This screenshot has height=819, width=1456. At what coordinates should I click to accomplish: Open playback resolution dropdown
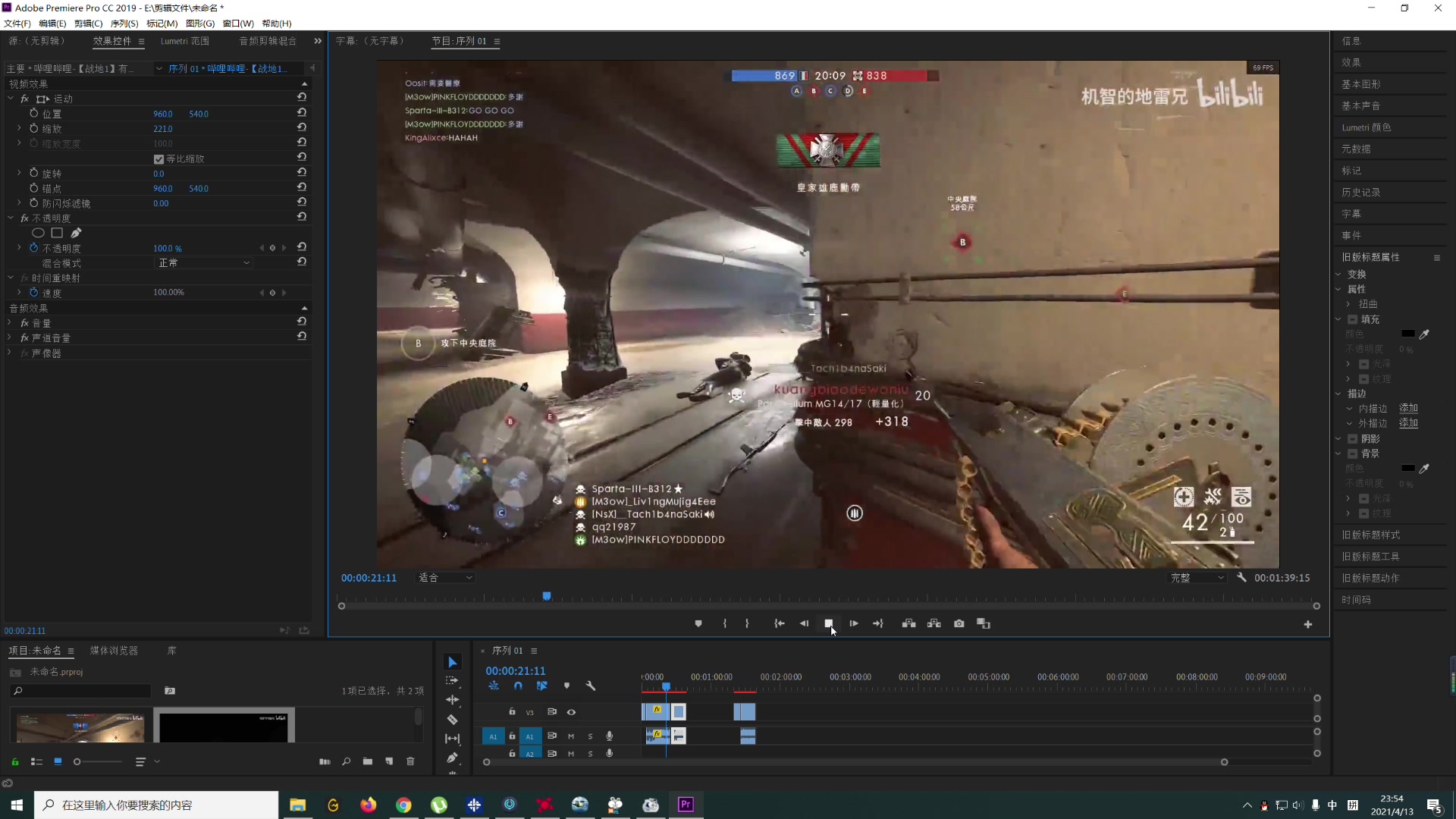tap(1197, 577)
